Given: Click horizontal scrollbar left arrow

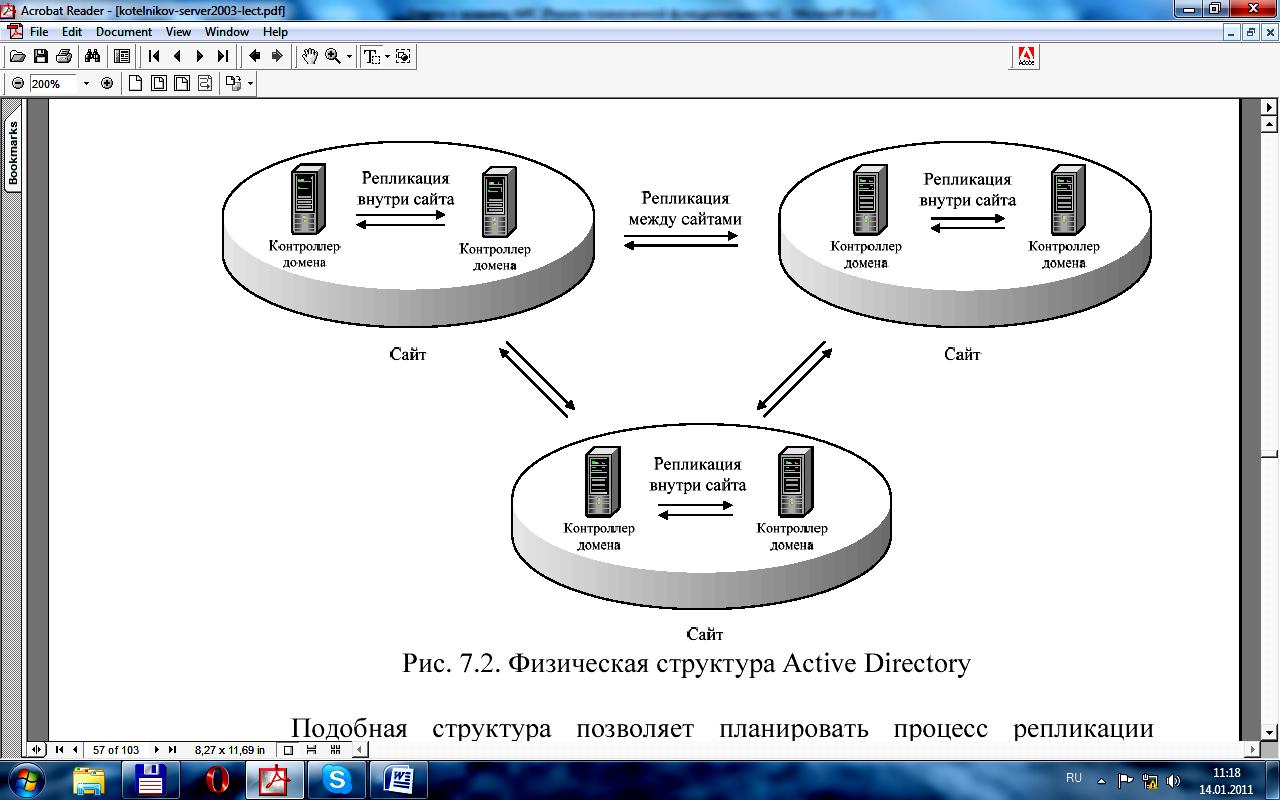Looking at the screenshot, I should 360,749.
